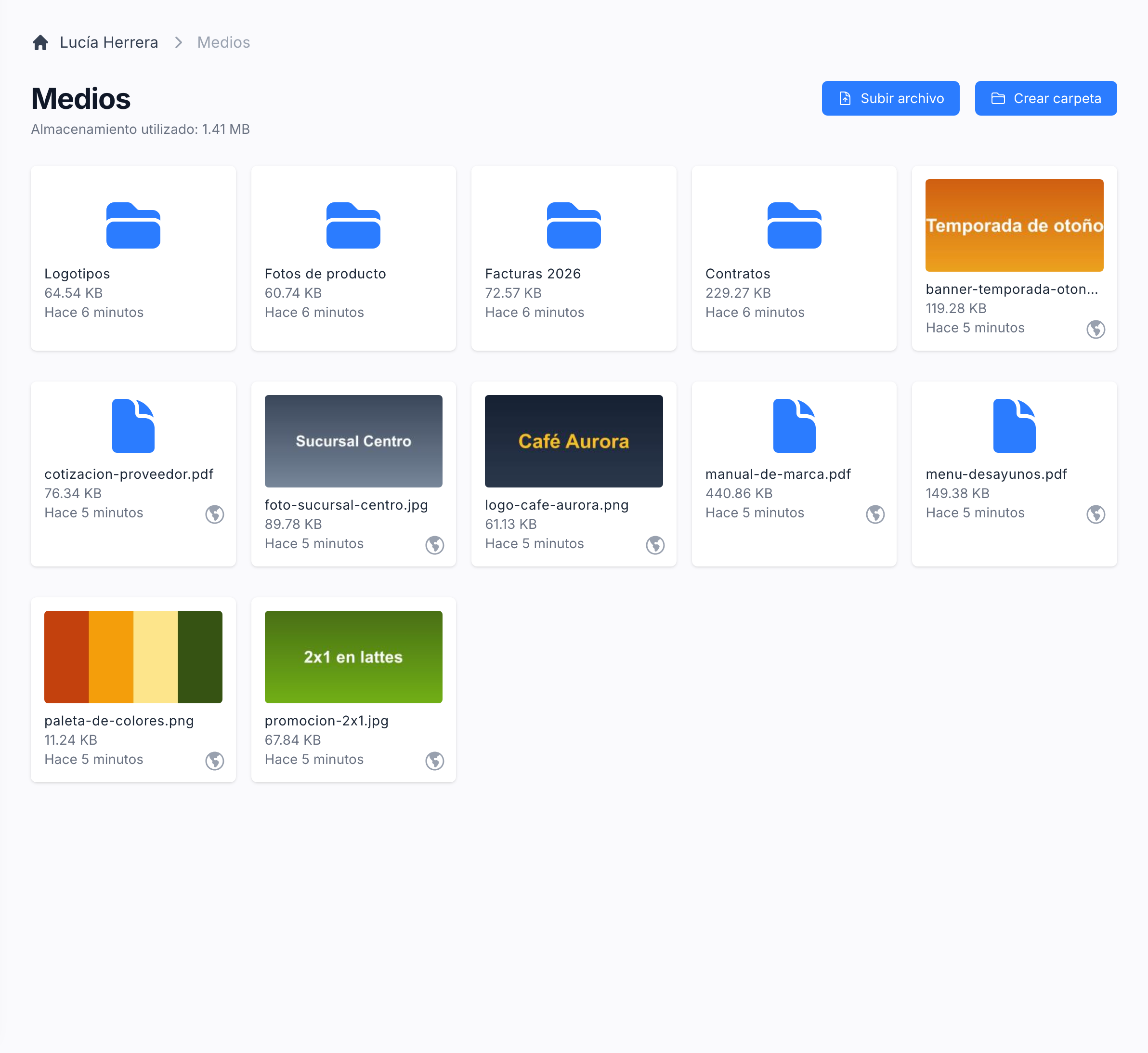Open the Logotipos folder icon

(x=133, y=225)
